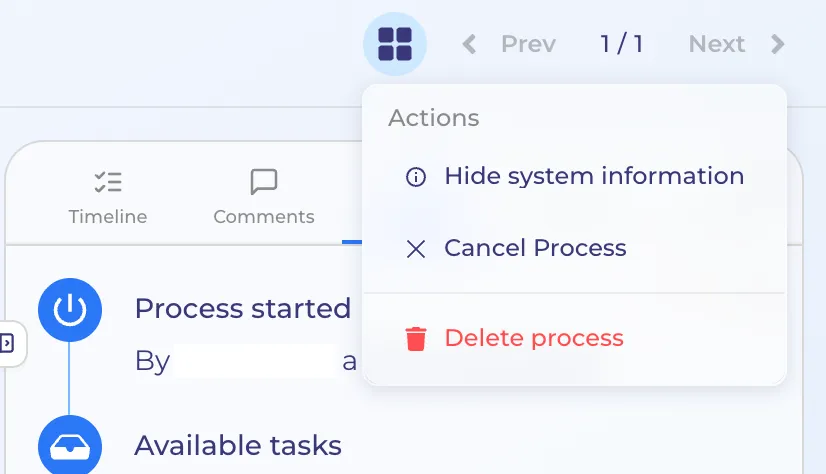Click the info circle icon in Actions menu

click(416, 176)
